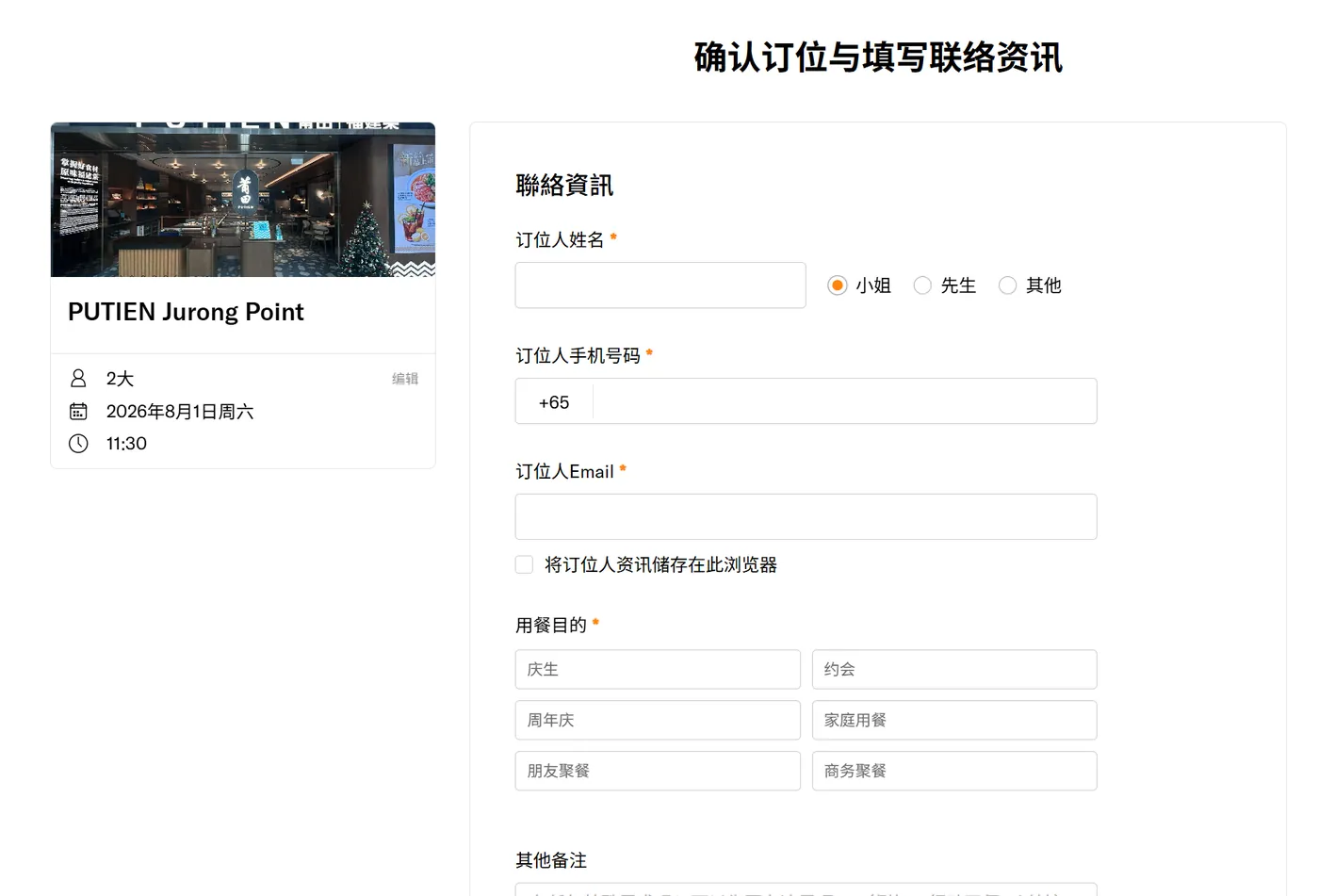Choose 庆生 as dining purpose
Viewport: 1319px width, 896px height.
pos(658,669)
